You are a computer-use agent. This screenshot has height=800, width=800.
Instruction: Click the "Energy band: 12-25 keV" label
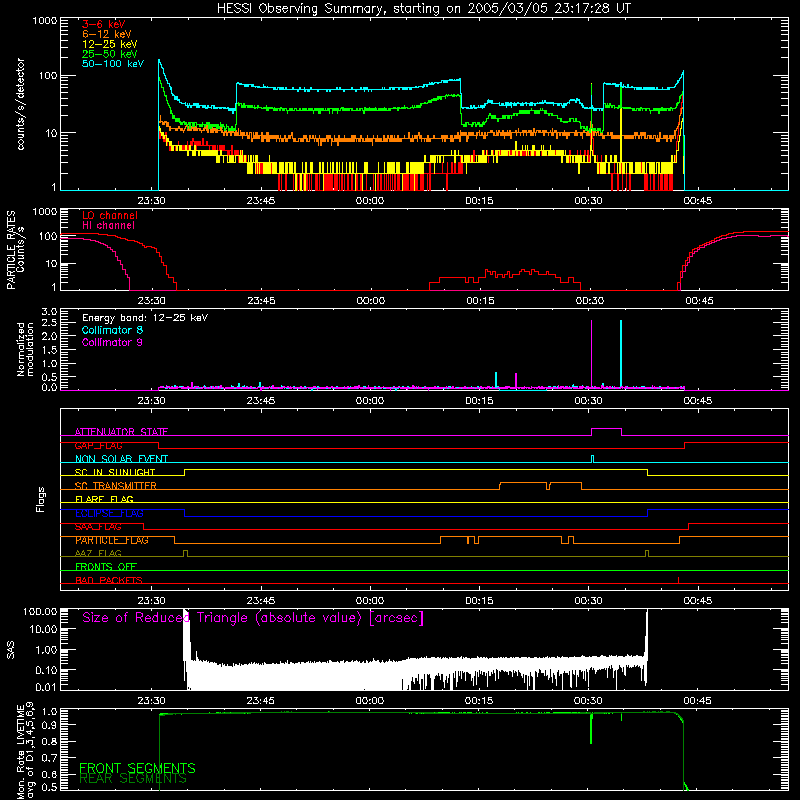pos(145,318)
